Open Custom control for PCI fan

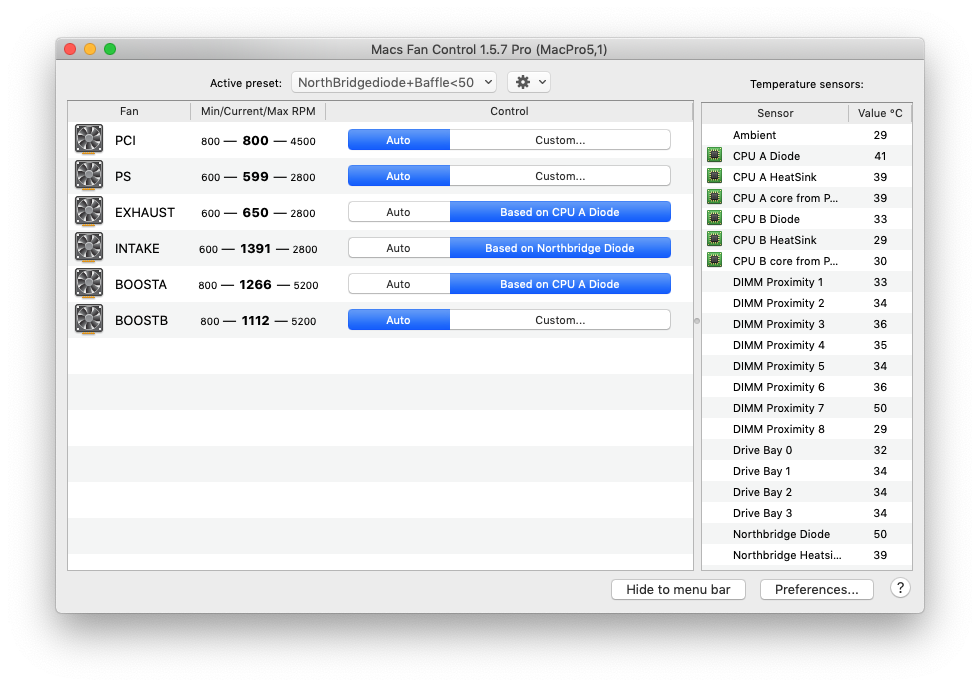coord(560,140)
